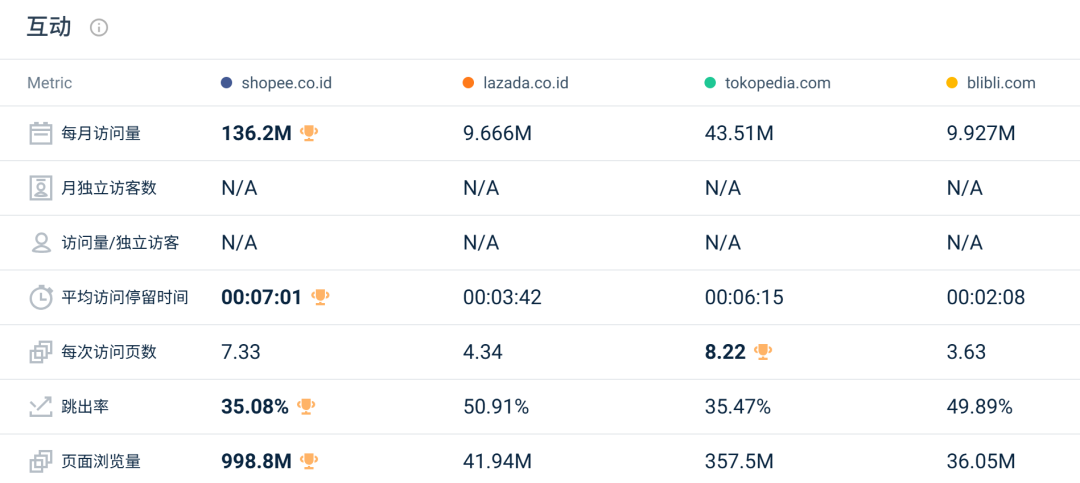Screen dimensions: 1080x483
Task: Click the 9.927M monthly visits value
Action: click(x=981, y=133)
